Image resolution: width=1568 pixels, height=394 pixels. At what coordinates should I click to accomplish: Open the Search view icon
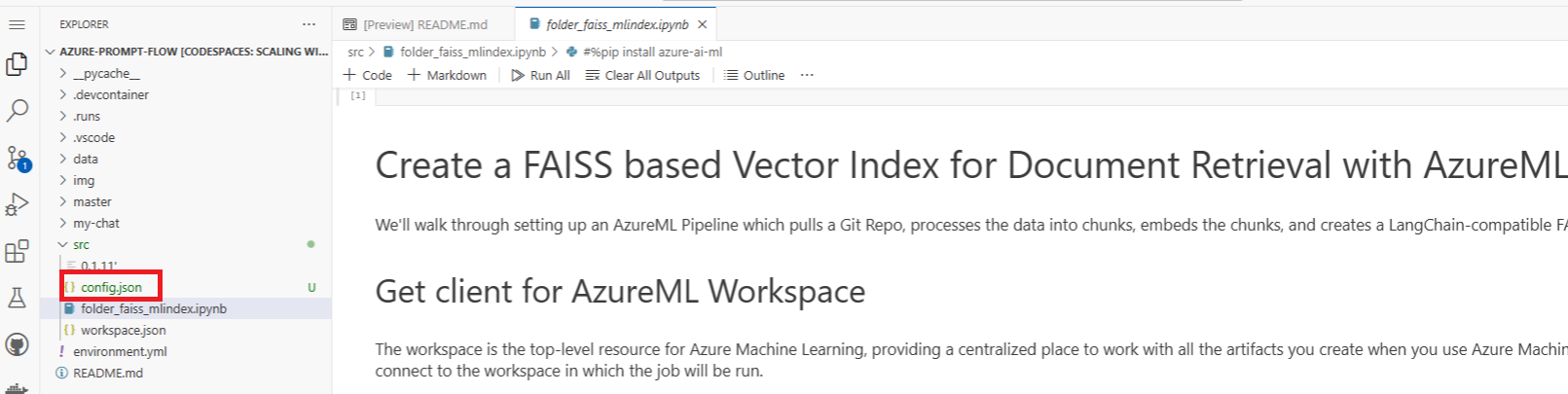pos(18,111)
